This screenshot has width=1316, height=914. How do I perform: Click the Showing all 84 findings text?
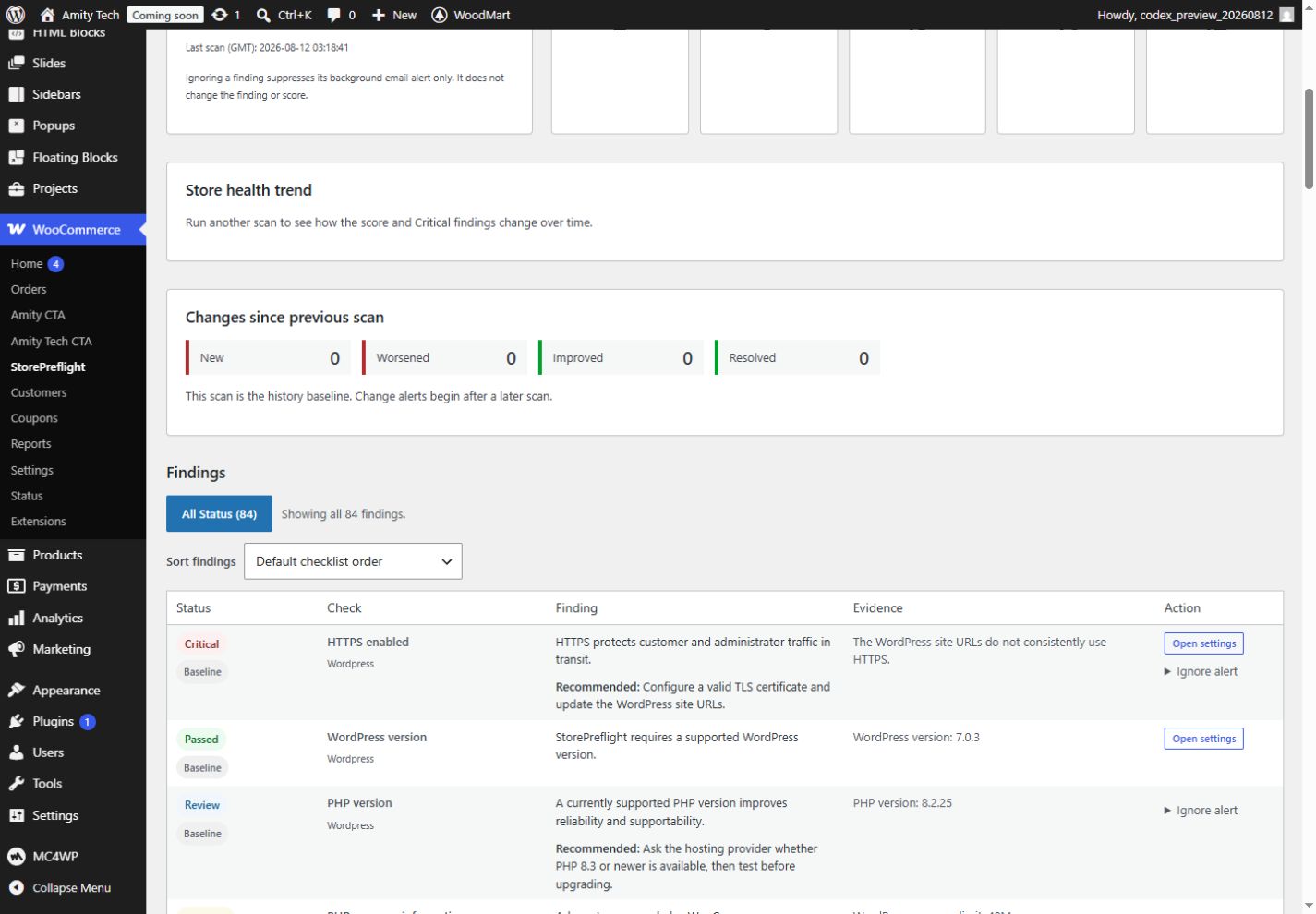tap(344, 514)
